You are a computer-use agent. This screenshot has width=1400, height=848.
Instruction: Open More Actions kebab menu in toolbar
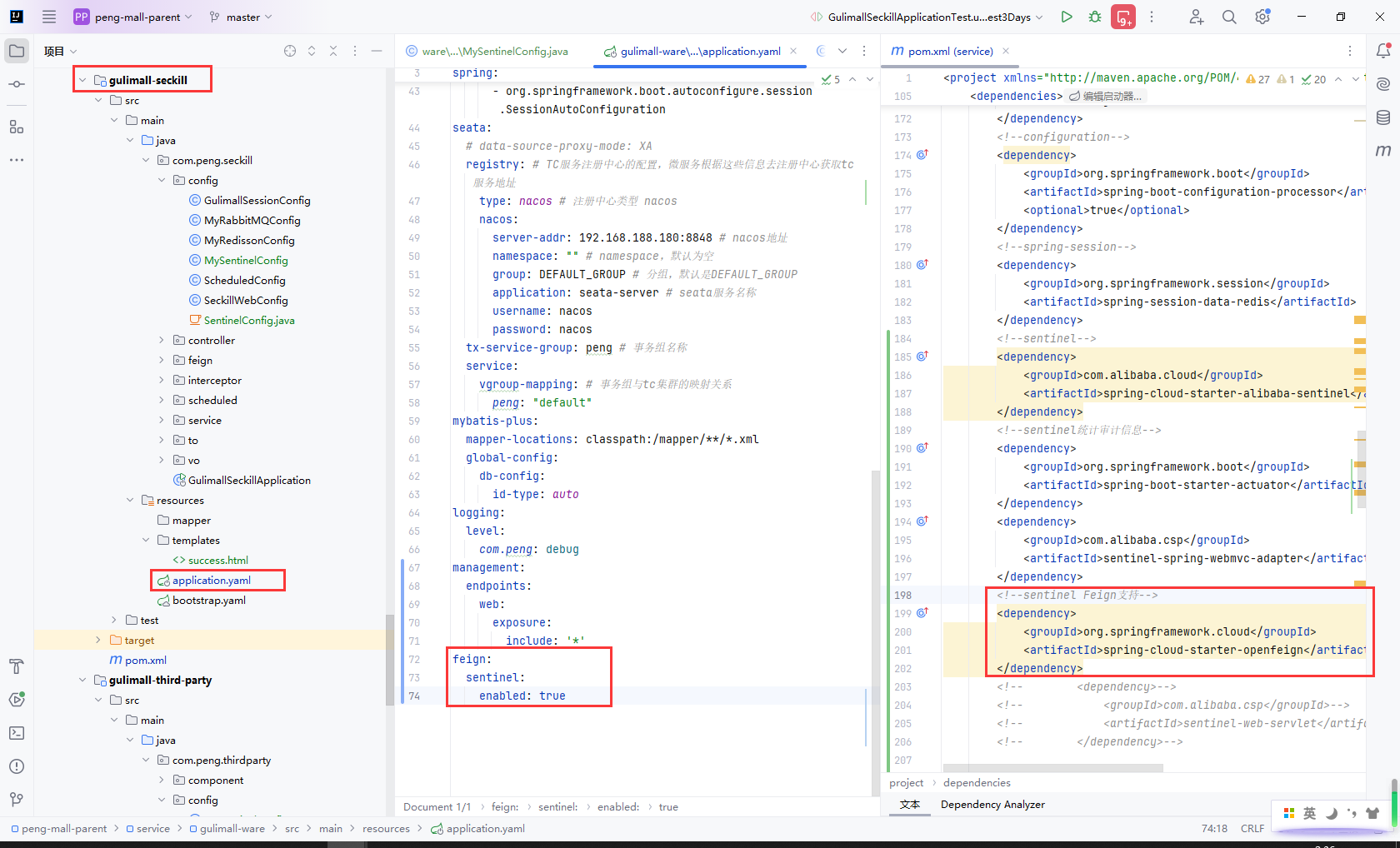pos(1152,17)
